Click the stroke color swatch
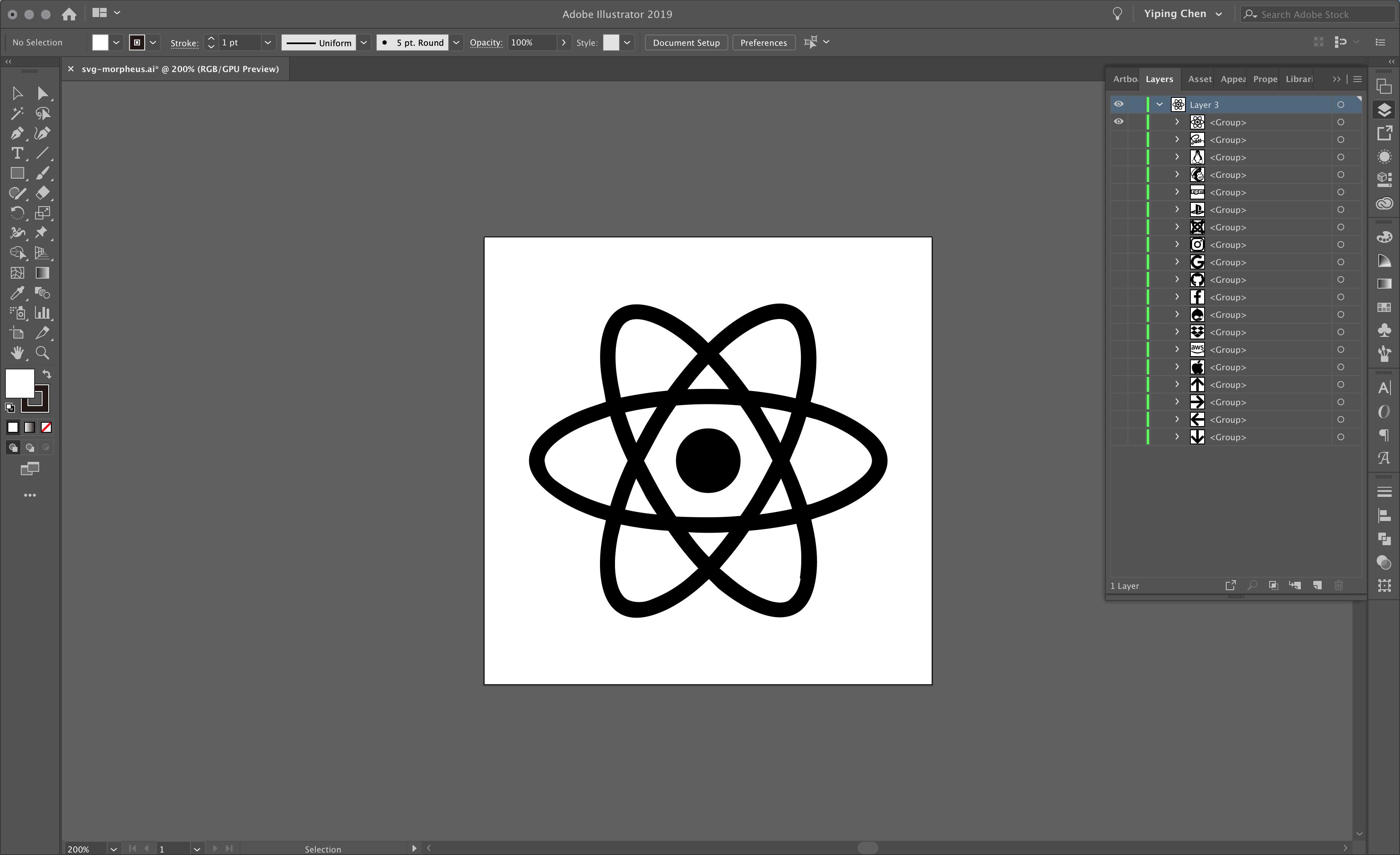This screenshot has width=1400, height=855. click(139, 42)
